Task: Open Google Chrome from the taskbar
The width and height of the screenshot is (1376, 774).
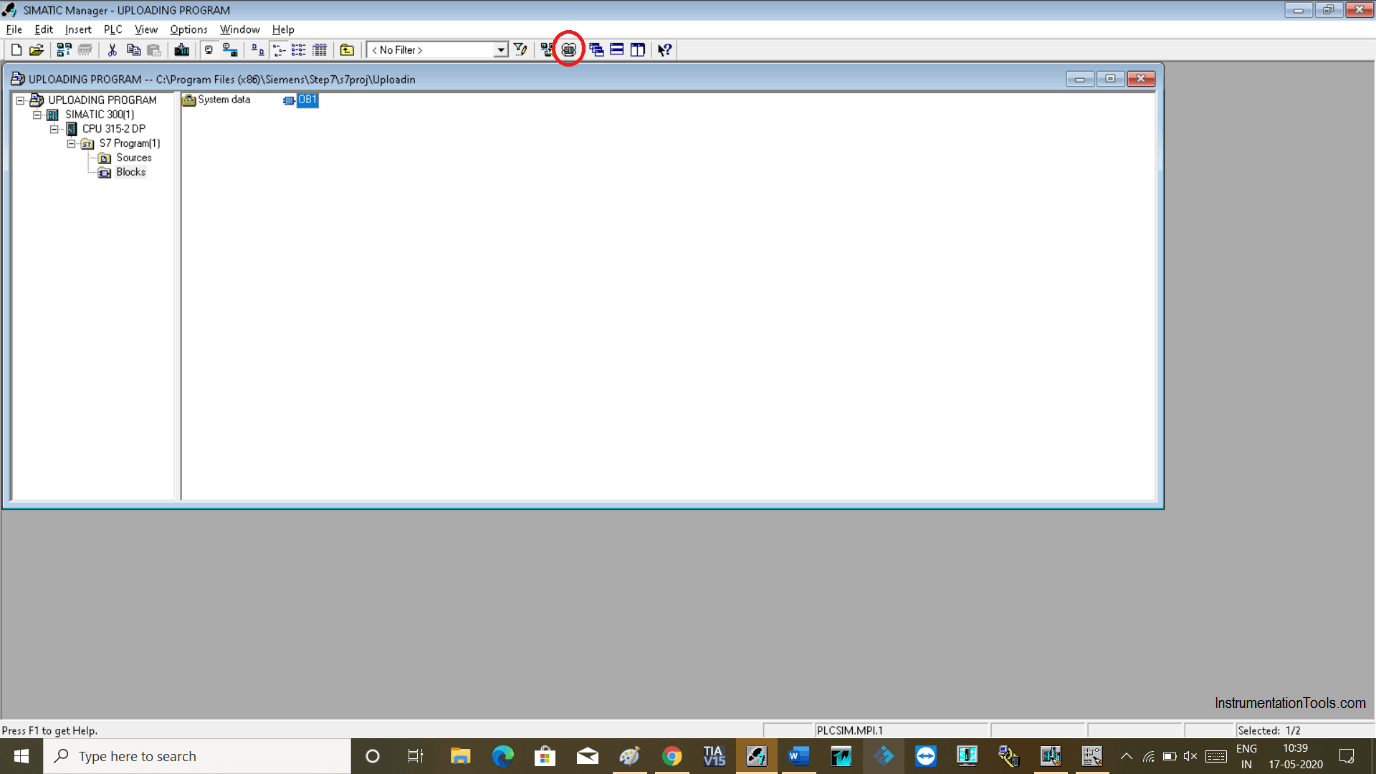Action: [671, 756]
